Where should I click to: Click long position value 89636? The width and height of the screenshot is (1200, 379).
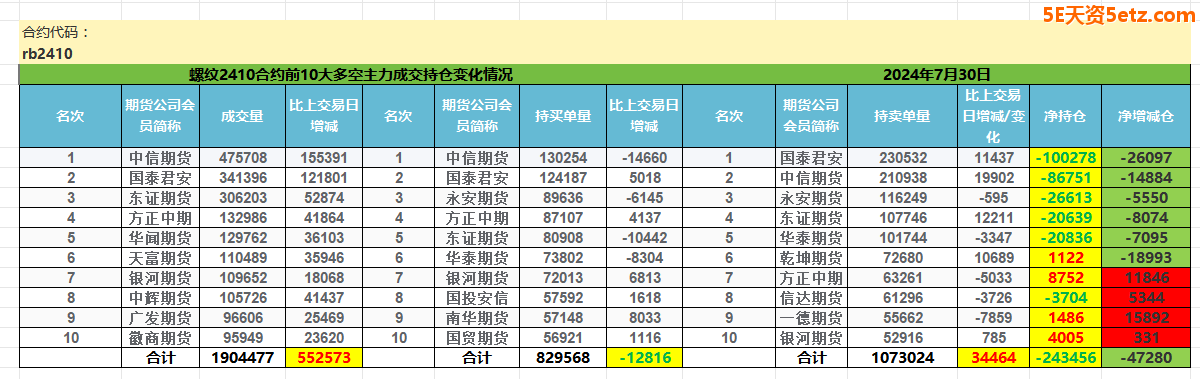pos(563,198)
